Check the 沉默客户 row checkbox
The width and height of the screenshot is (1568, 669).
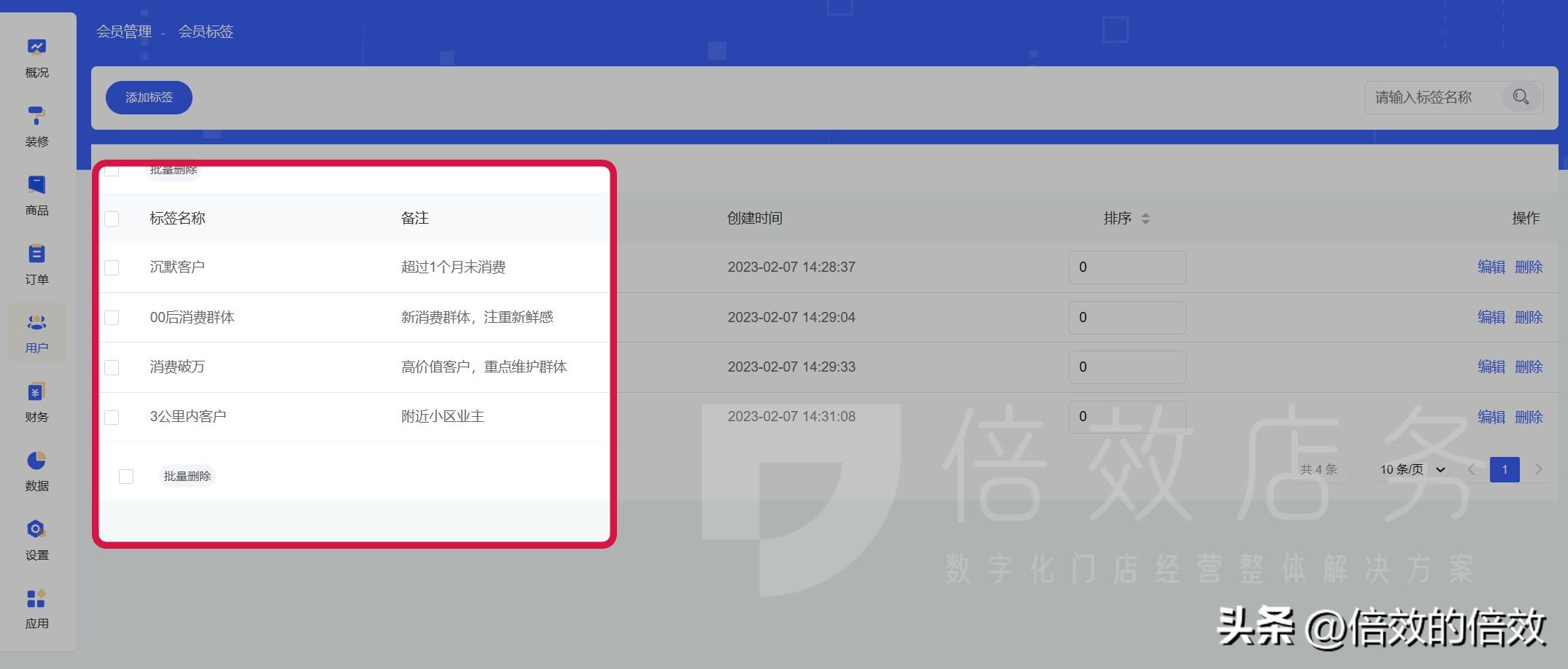112,267
